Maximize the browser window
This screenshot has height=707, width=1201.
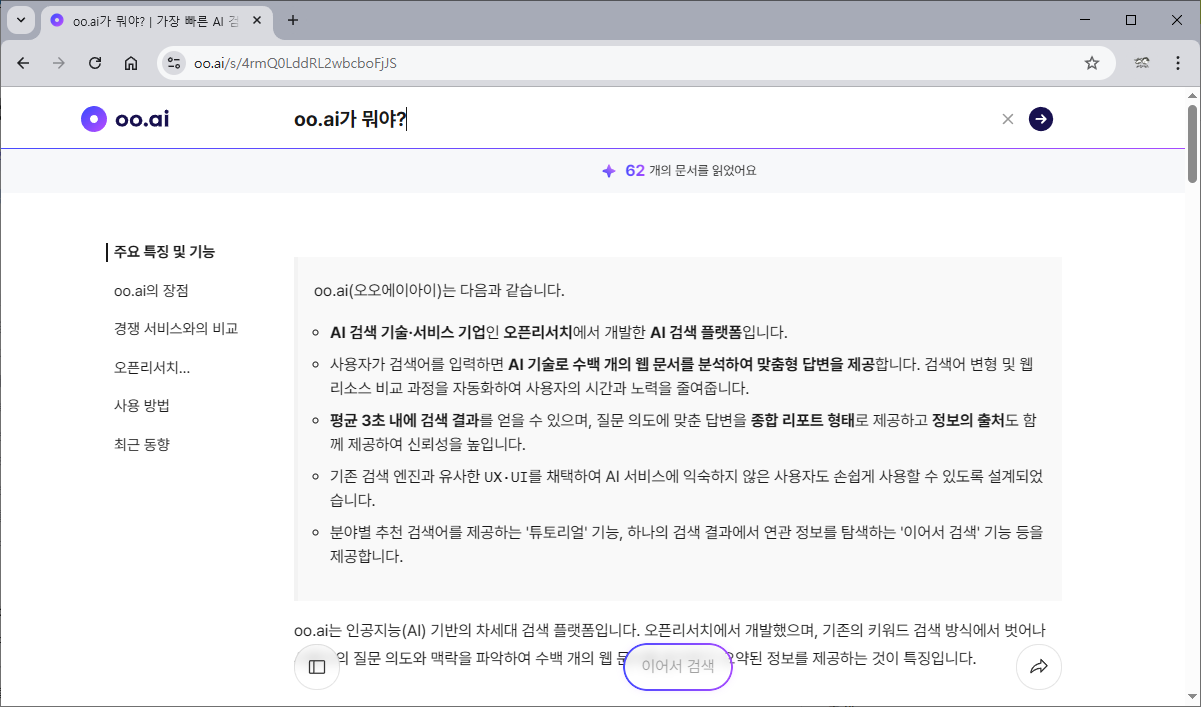pyautogui.click(x=1131, y=20)
